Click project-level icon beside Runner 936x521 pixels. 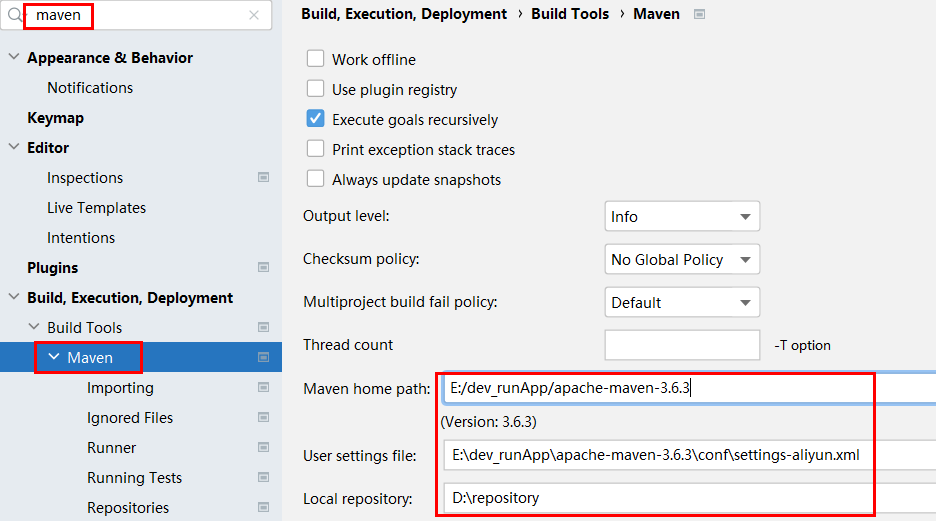tap(263, 447)
